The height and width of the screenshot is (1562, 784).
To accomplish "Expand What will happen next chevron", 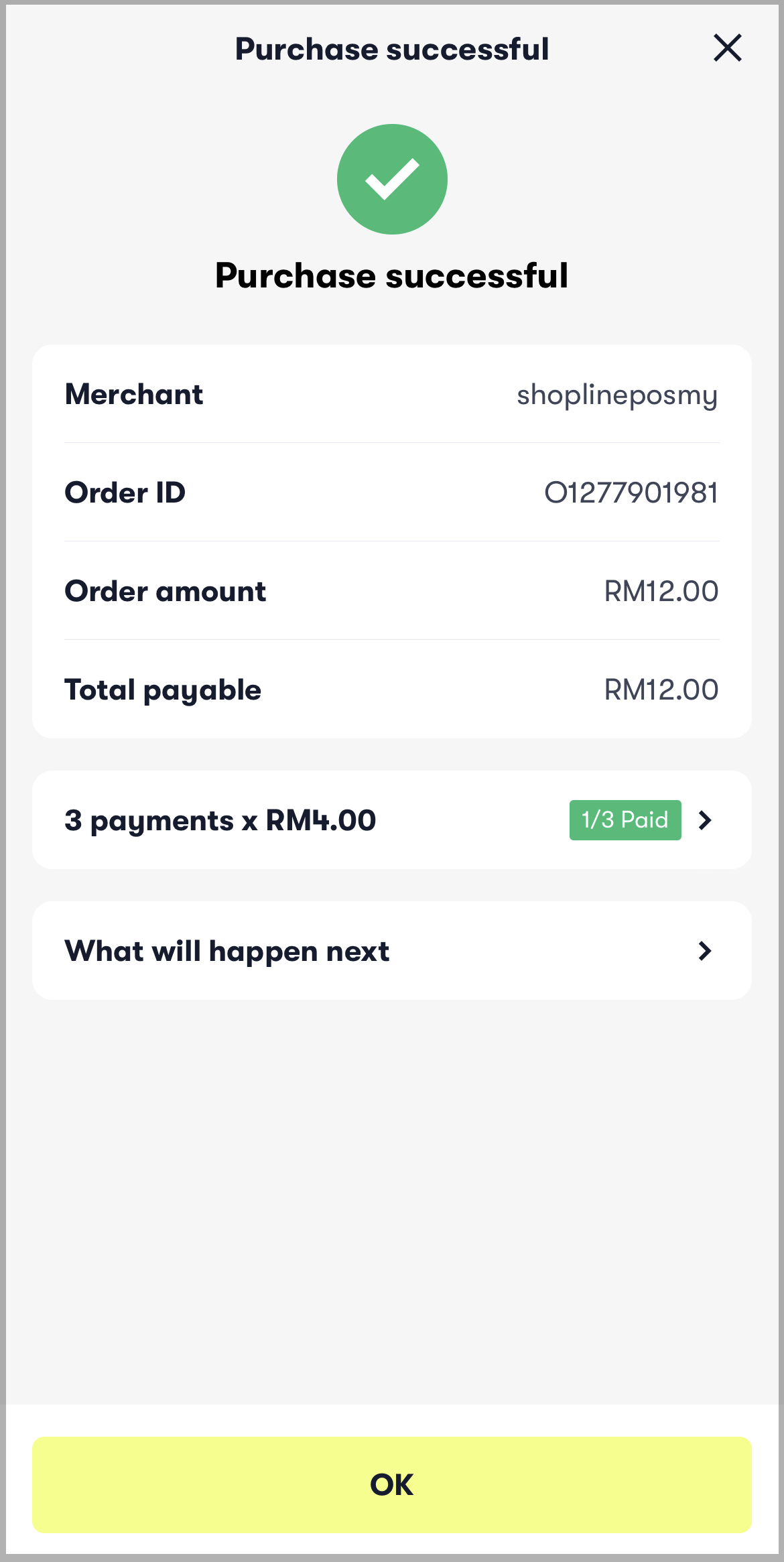I will point(704,950).
